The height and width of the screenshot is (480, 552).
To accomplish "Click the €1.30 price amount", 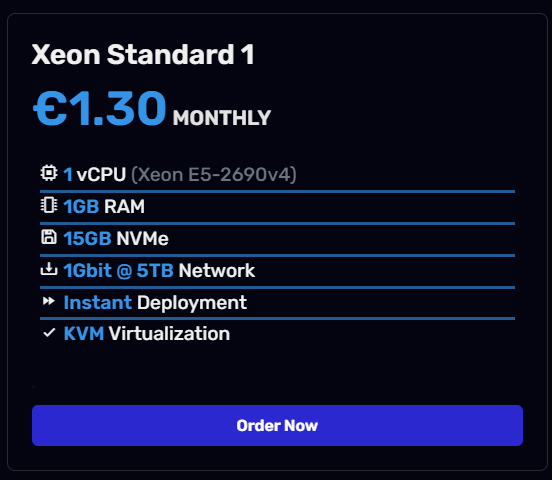I will coord(99,108).
